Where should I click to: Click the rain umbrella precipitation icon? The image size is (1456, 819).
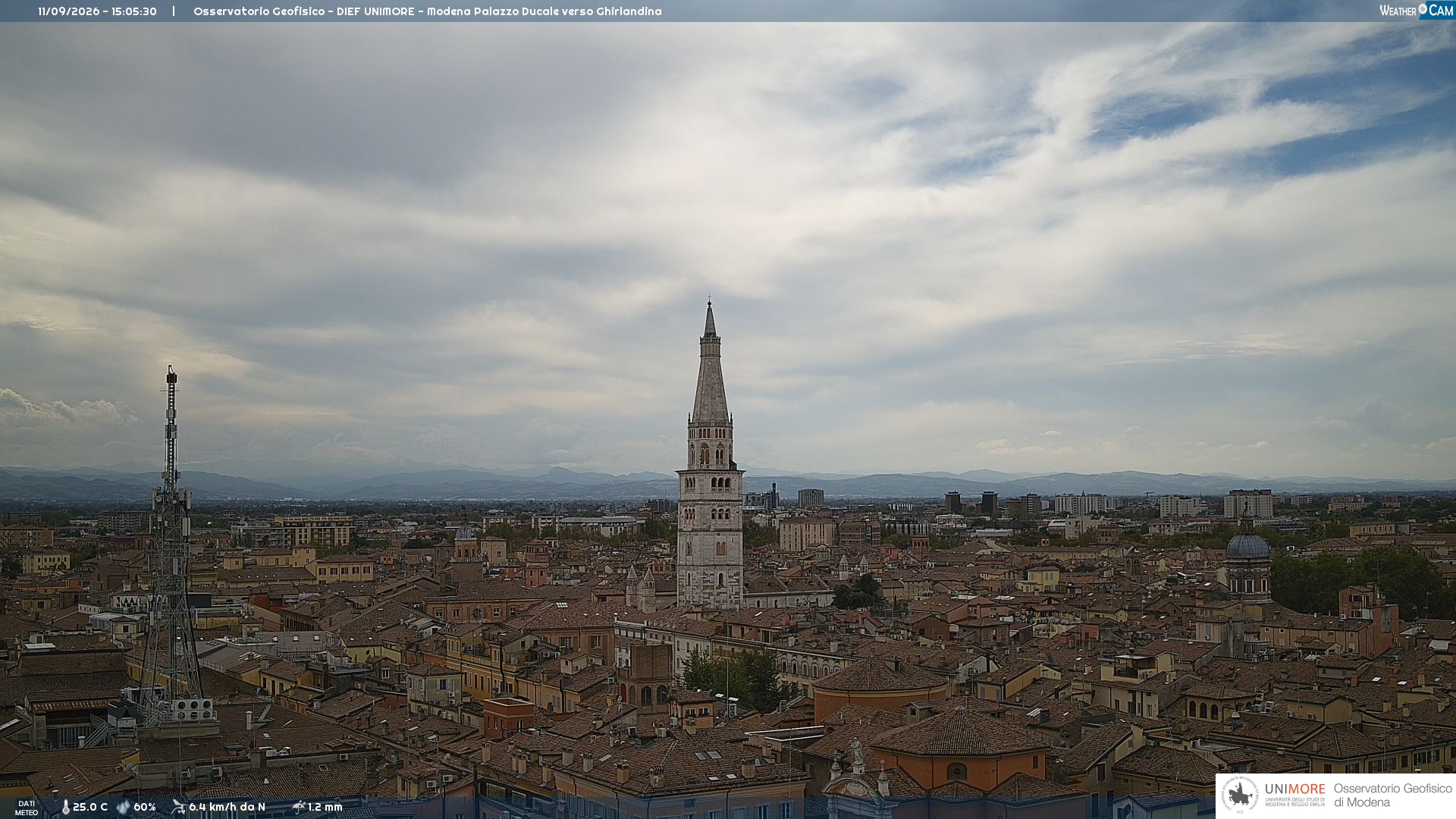298,807
